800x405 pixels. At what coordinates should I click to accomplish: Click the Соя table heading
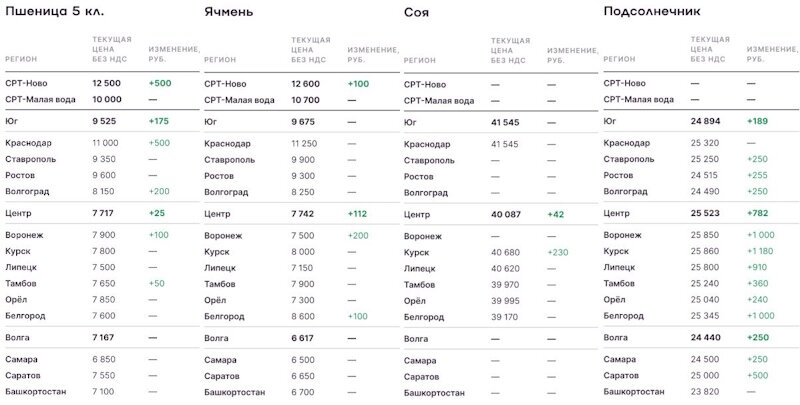pos(416,12)
